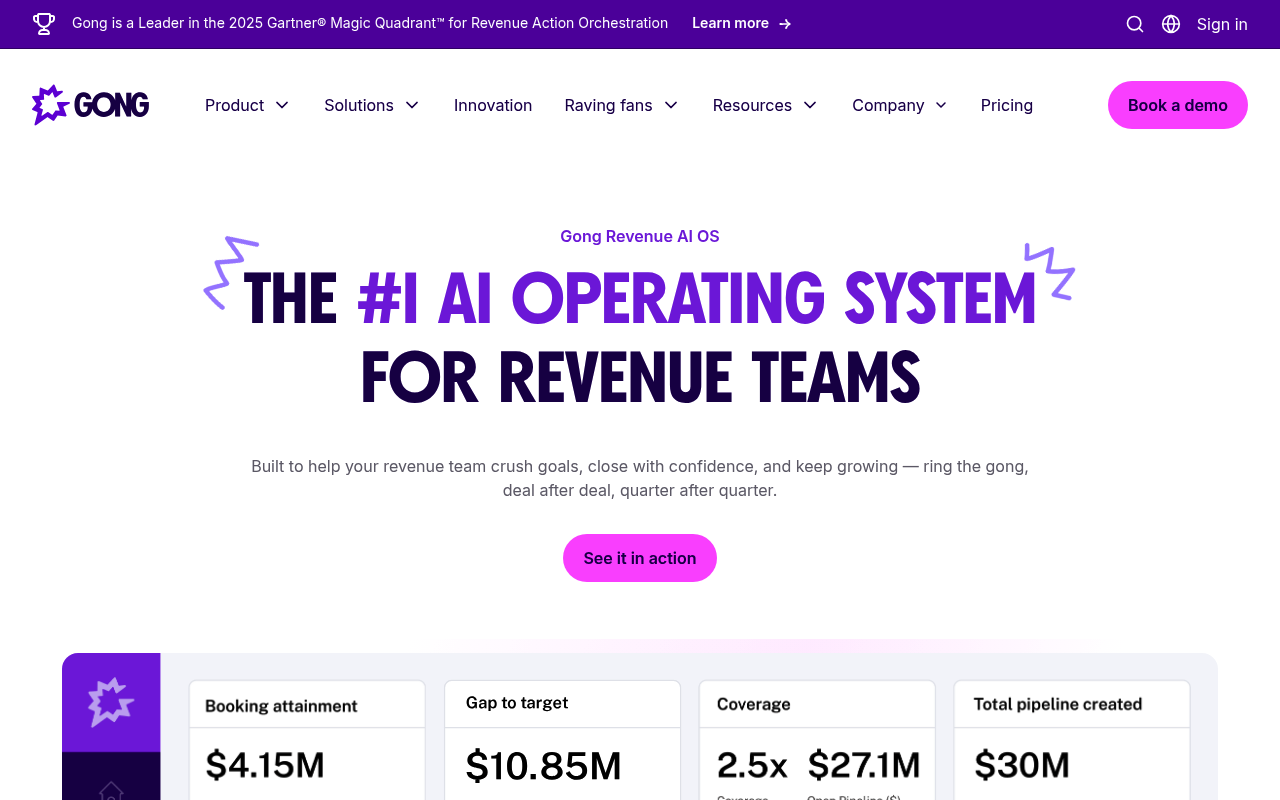1280x800 pixels.
Task: Expand the Resources menu chevron
Action: [810, 105]
